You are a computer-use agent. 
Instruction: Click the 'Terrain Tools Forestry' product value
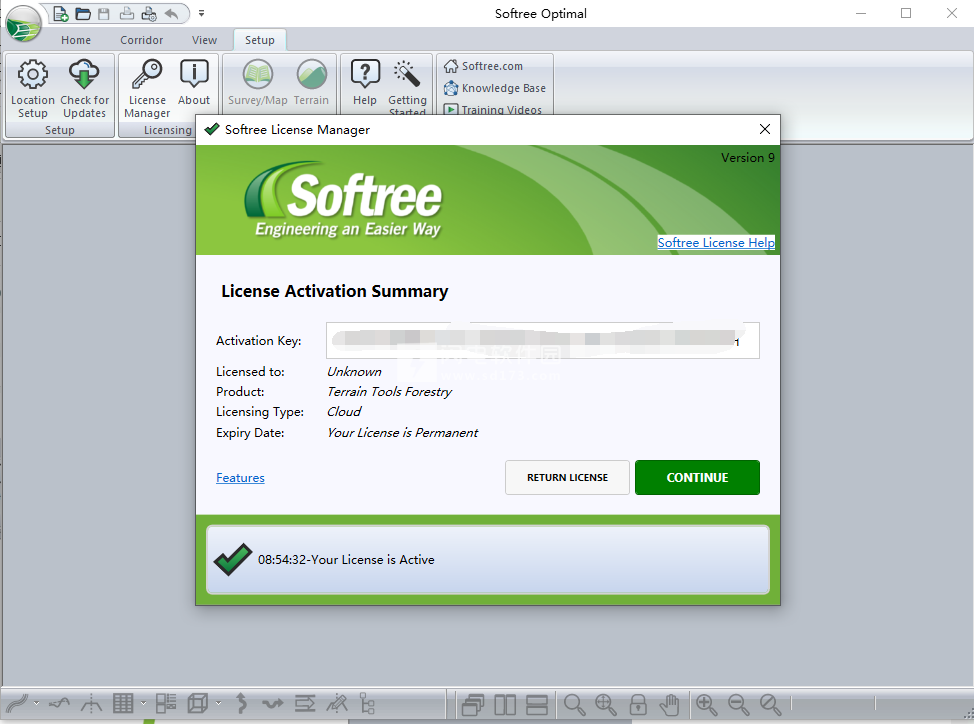pos(389,392)
